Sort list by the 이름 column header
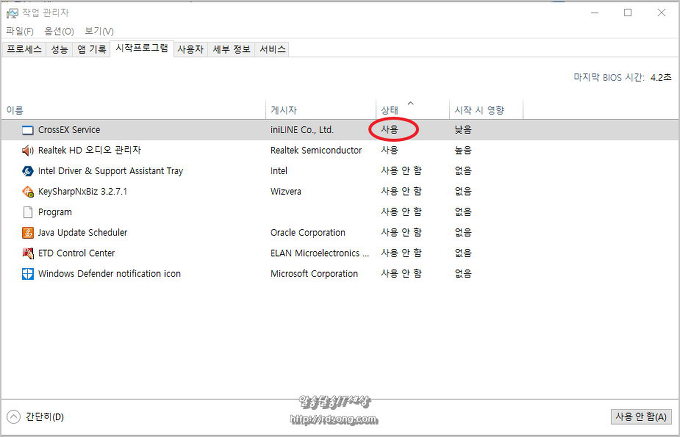The image size is (680, 437). 15,109
